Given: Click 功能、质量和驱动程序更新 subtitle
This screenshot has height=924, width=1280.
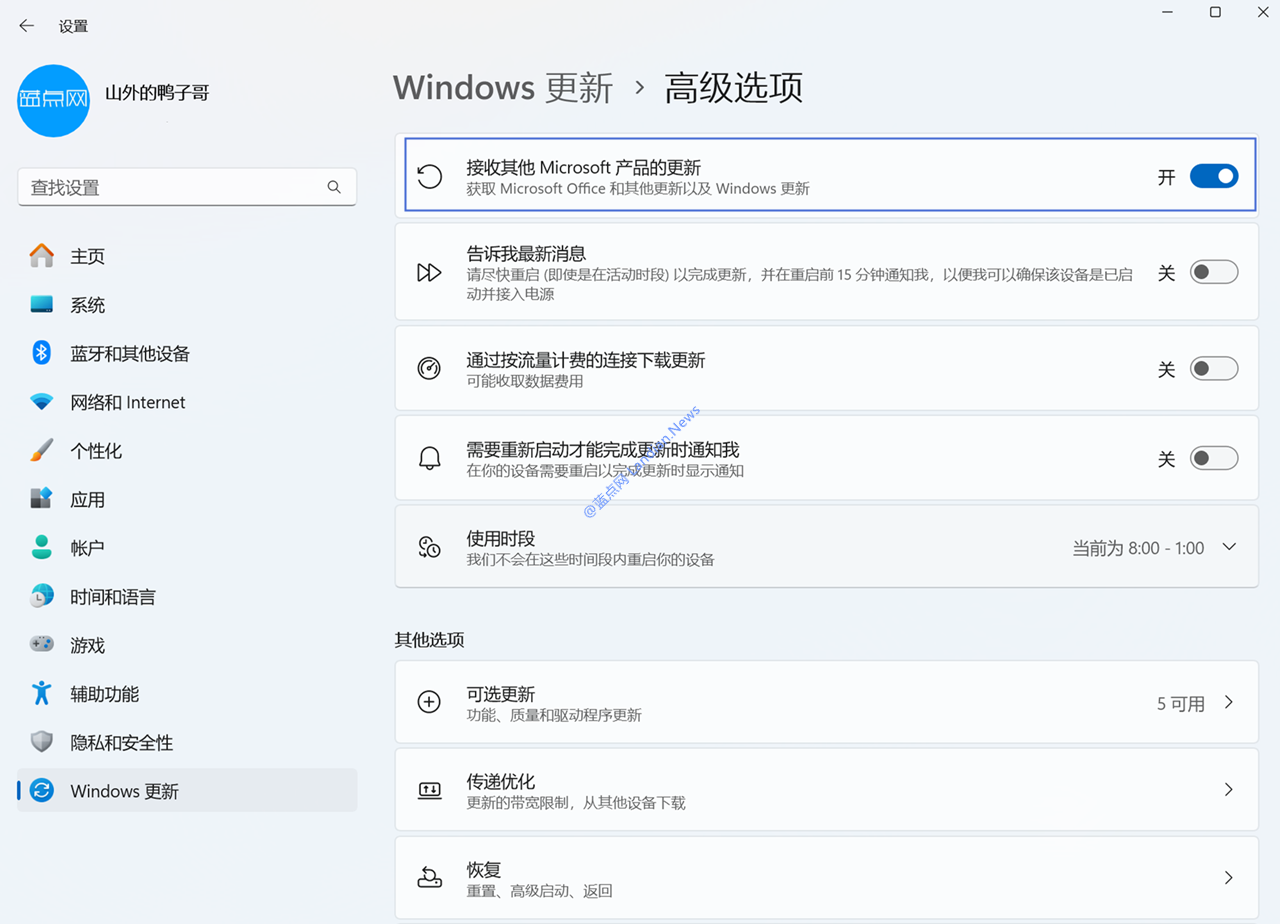Looking at the screenshot, I should click(554, 715).
